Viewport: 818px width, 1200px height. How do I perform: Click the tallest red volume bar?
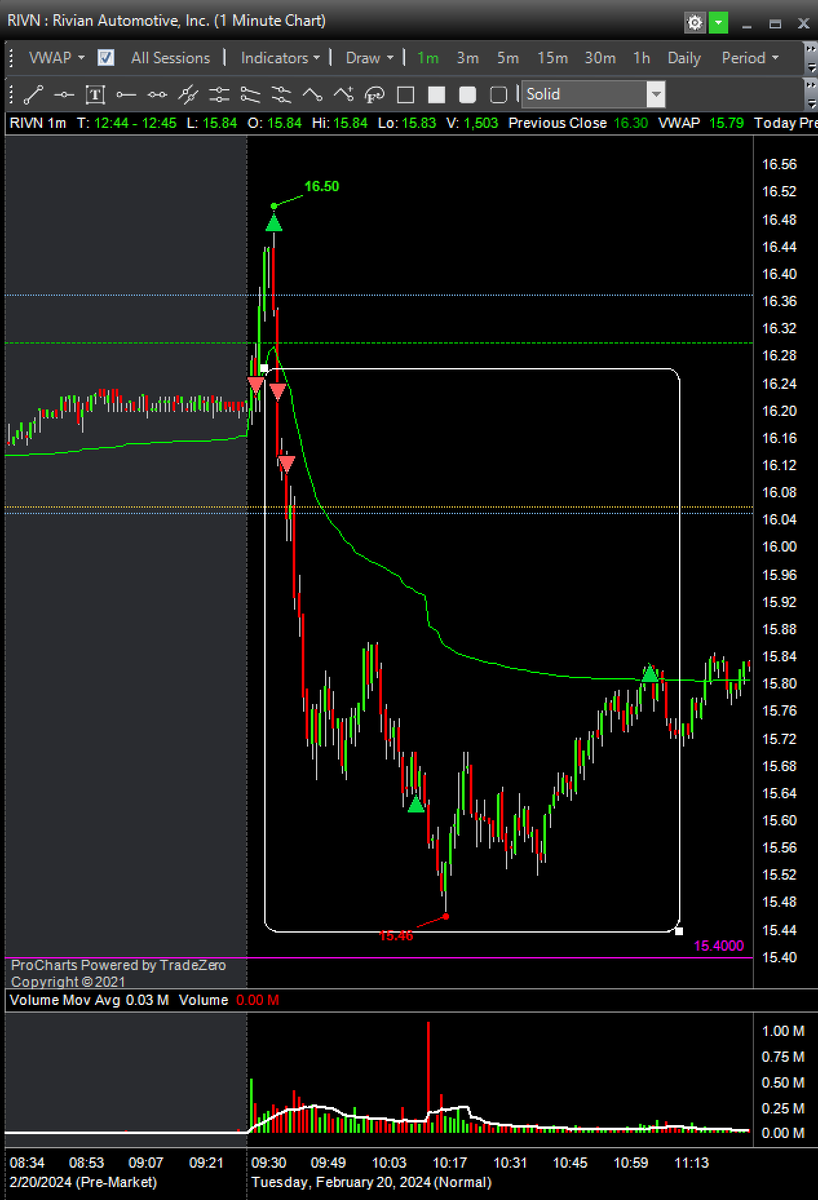click(x=428, y=1077)
